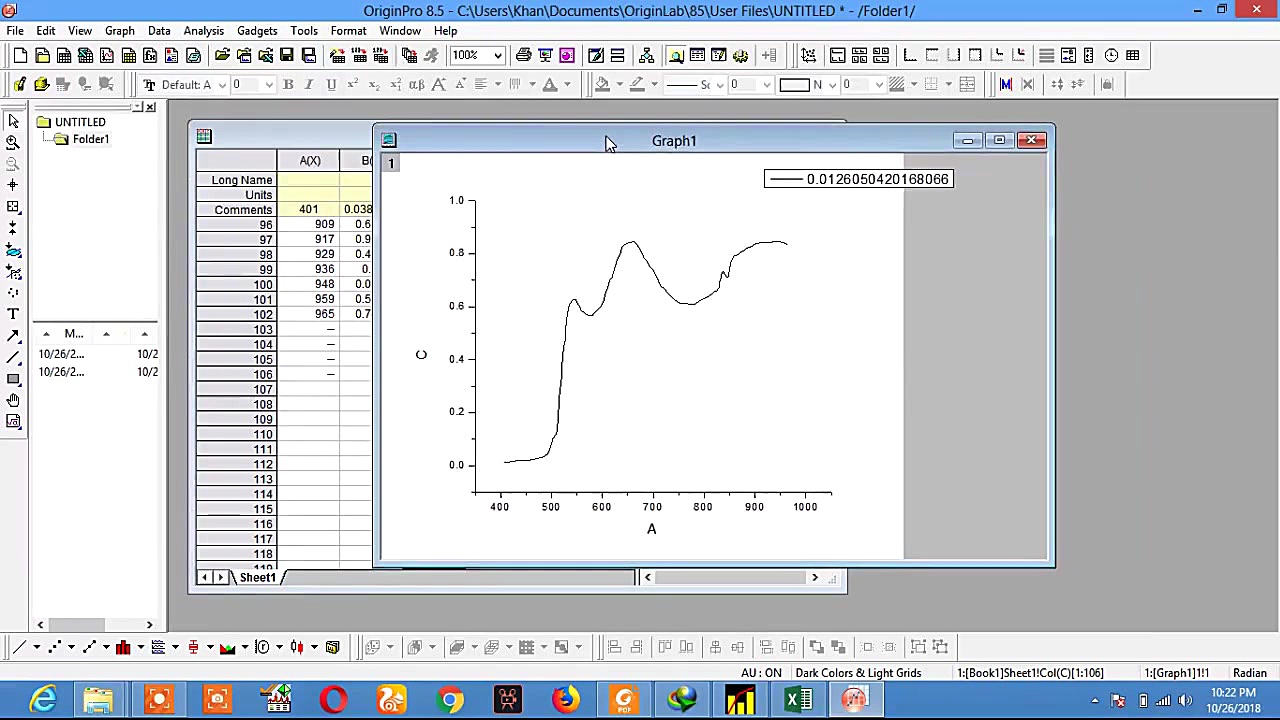Click the Open project folder icon
The height and width of the screenshot is (720, 1280).
click(x=222, y=56)
